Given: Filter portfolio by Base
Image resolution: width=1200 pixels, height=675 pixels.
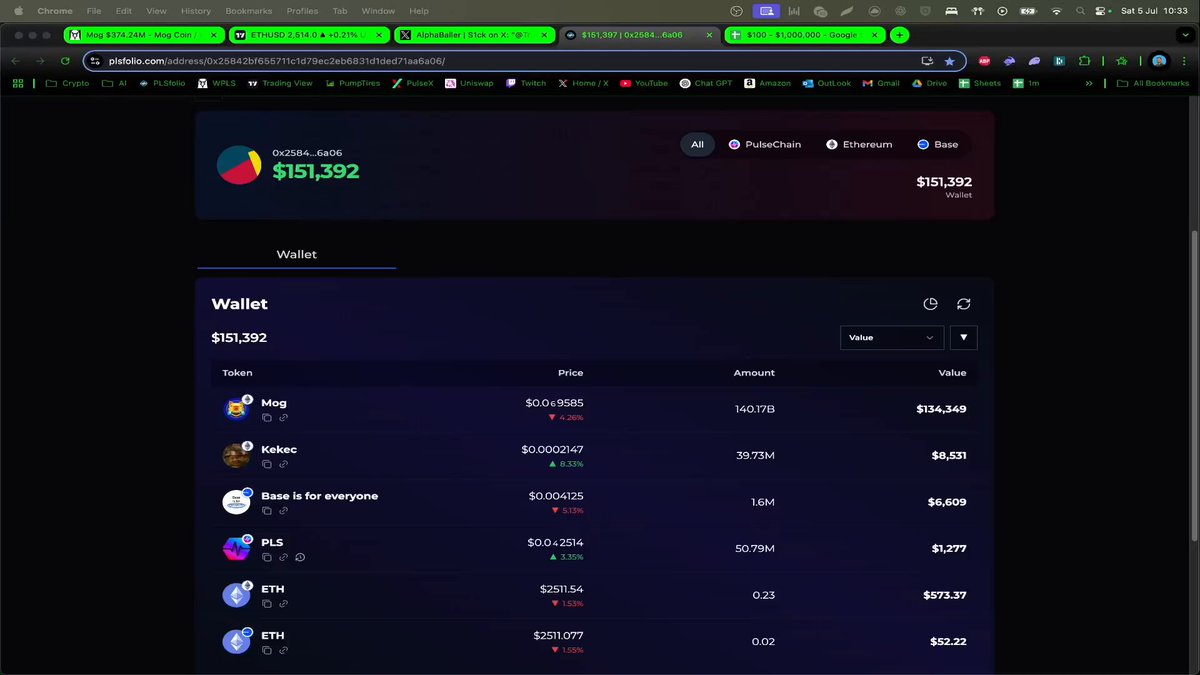Looking at the screenshot, I should point(938,145).
